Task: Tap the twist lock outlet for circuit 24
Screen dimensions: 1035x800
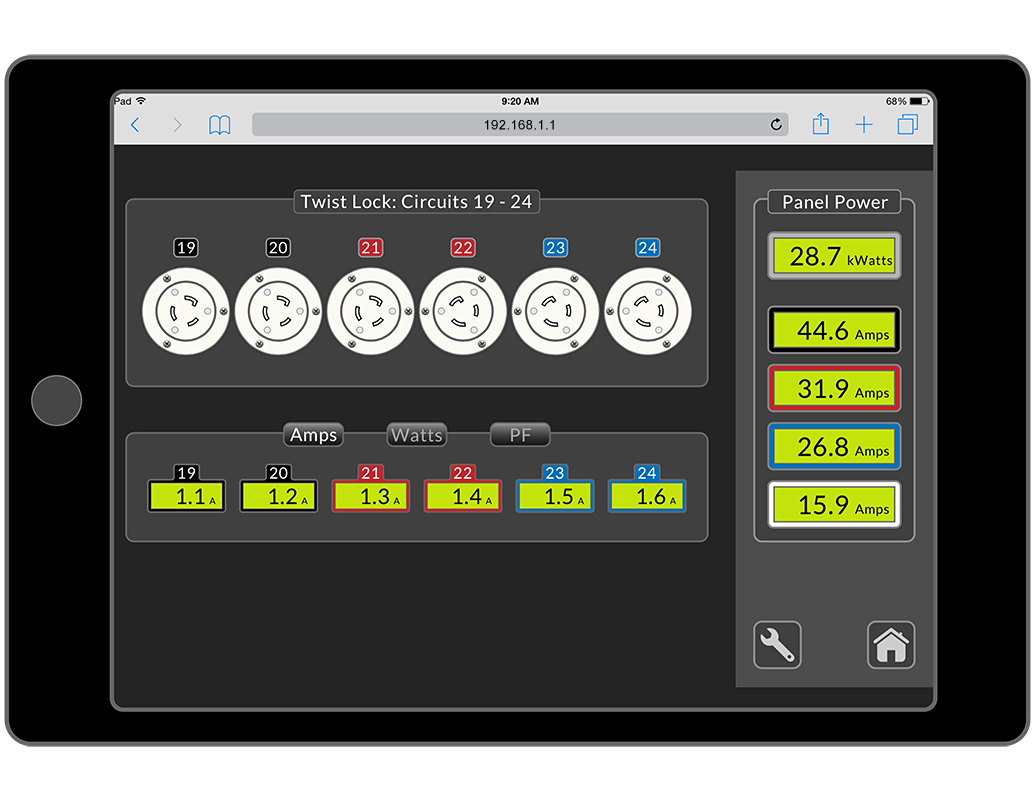Action: point(647,312)
